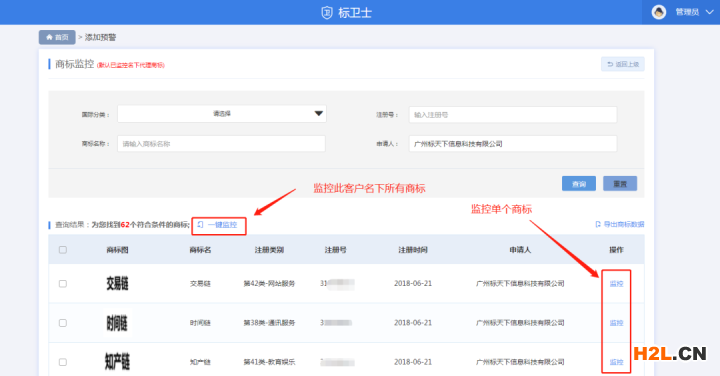Click the 导出商标数据 export link
Screen dimensions: 720x376
point(619,224)
